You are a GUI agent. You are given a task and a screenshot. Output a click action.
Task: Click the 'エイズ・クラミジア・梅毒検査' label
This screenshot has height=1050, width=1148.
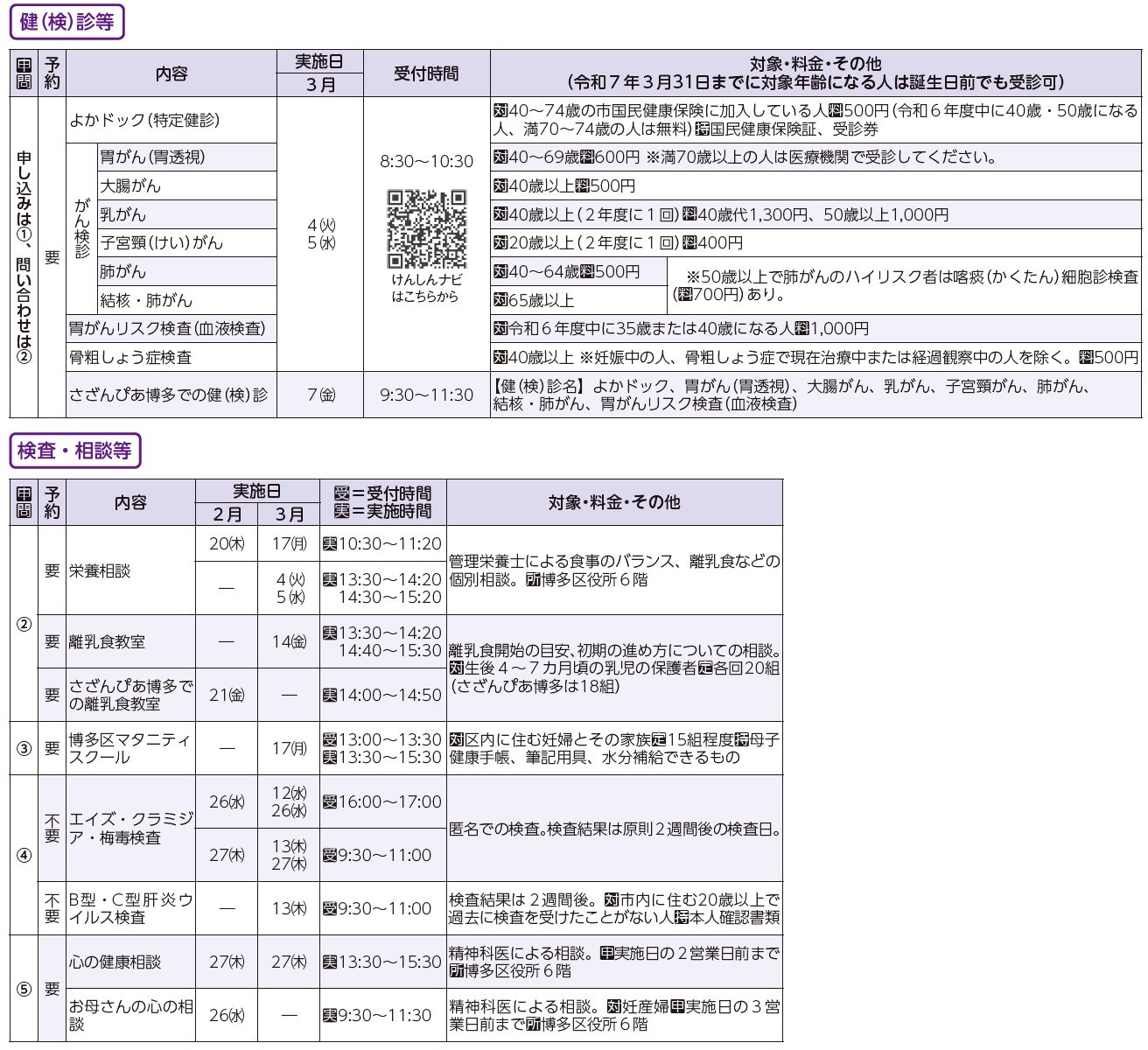coord(131,829)
